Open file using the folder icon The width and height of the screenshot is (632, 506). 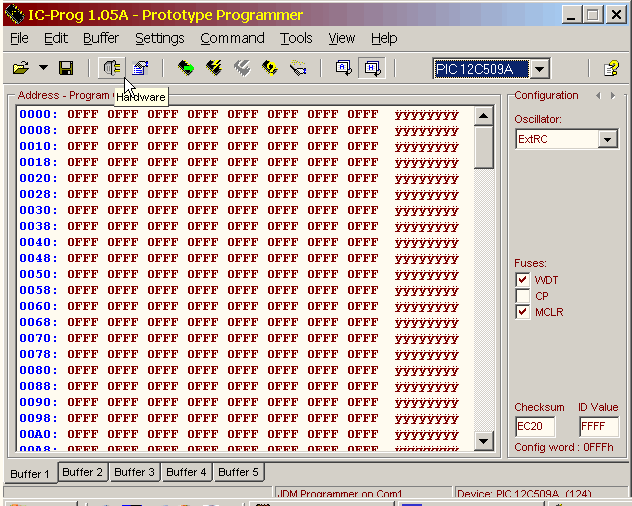tap(21, 68)
